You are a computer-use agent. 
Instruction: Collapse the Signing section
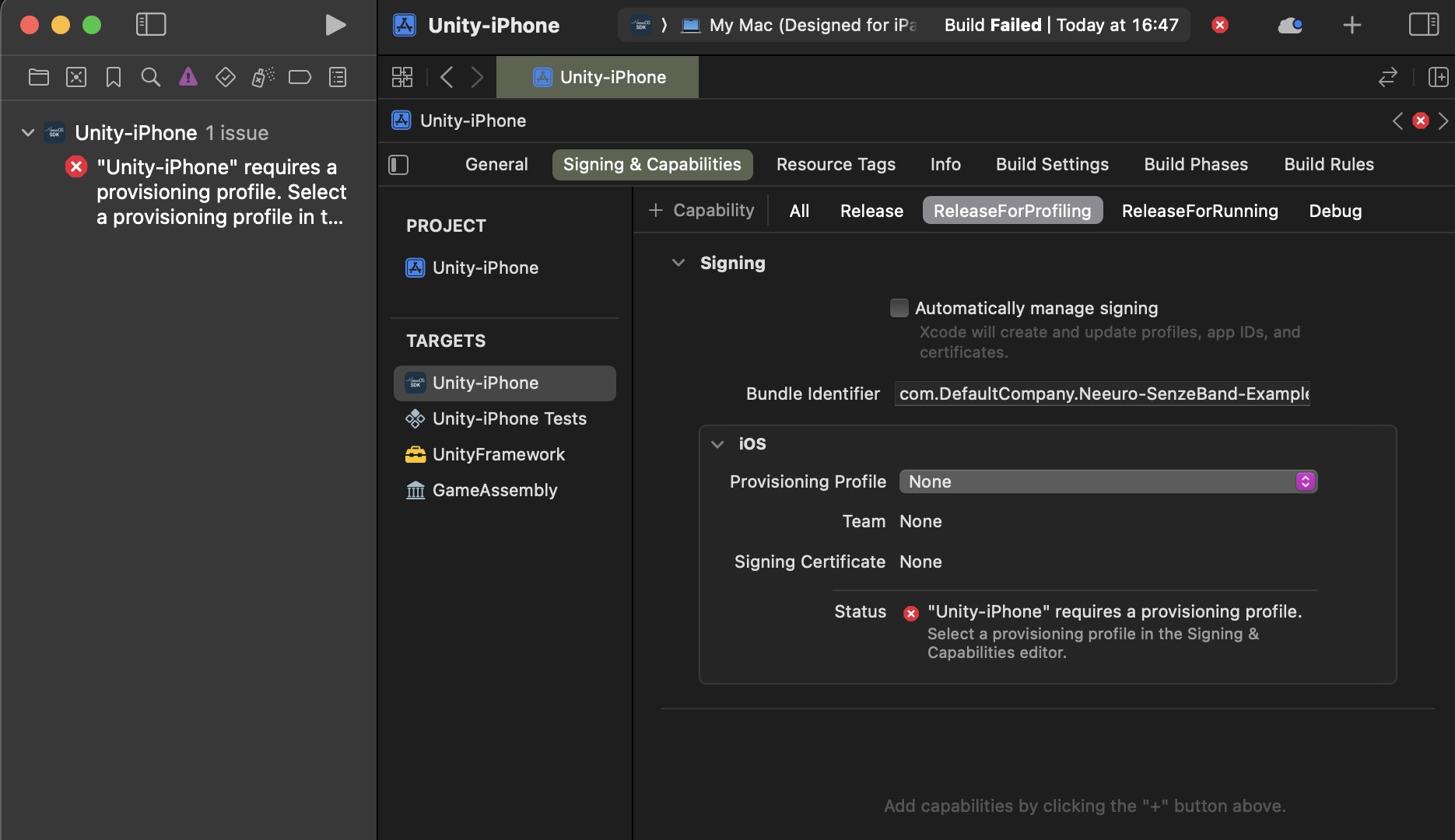pos(678,263)
